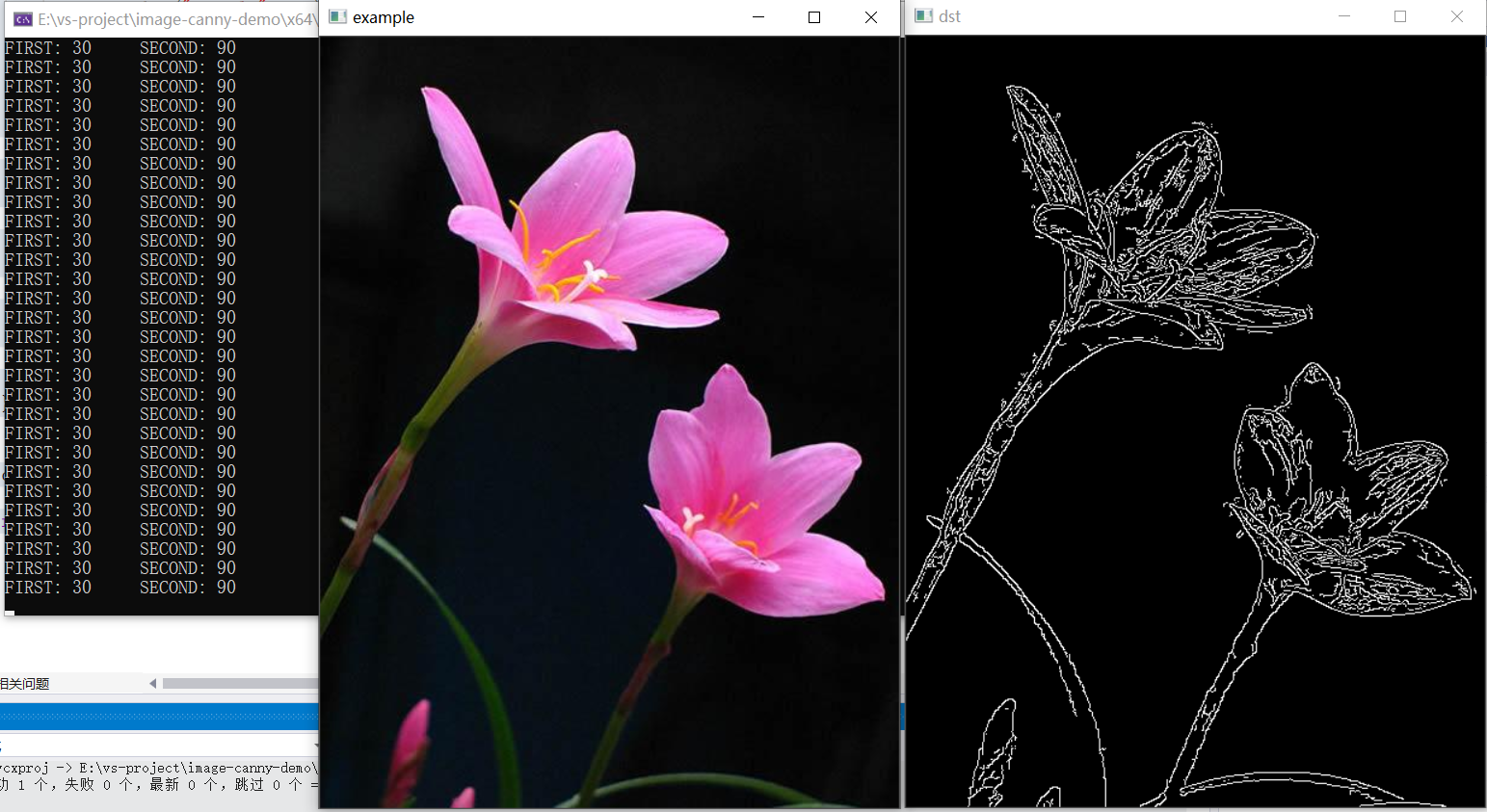Maximize the example window
1487x812 pixels.
click(814, 17)
